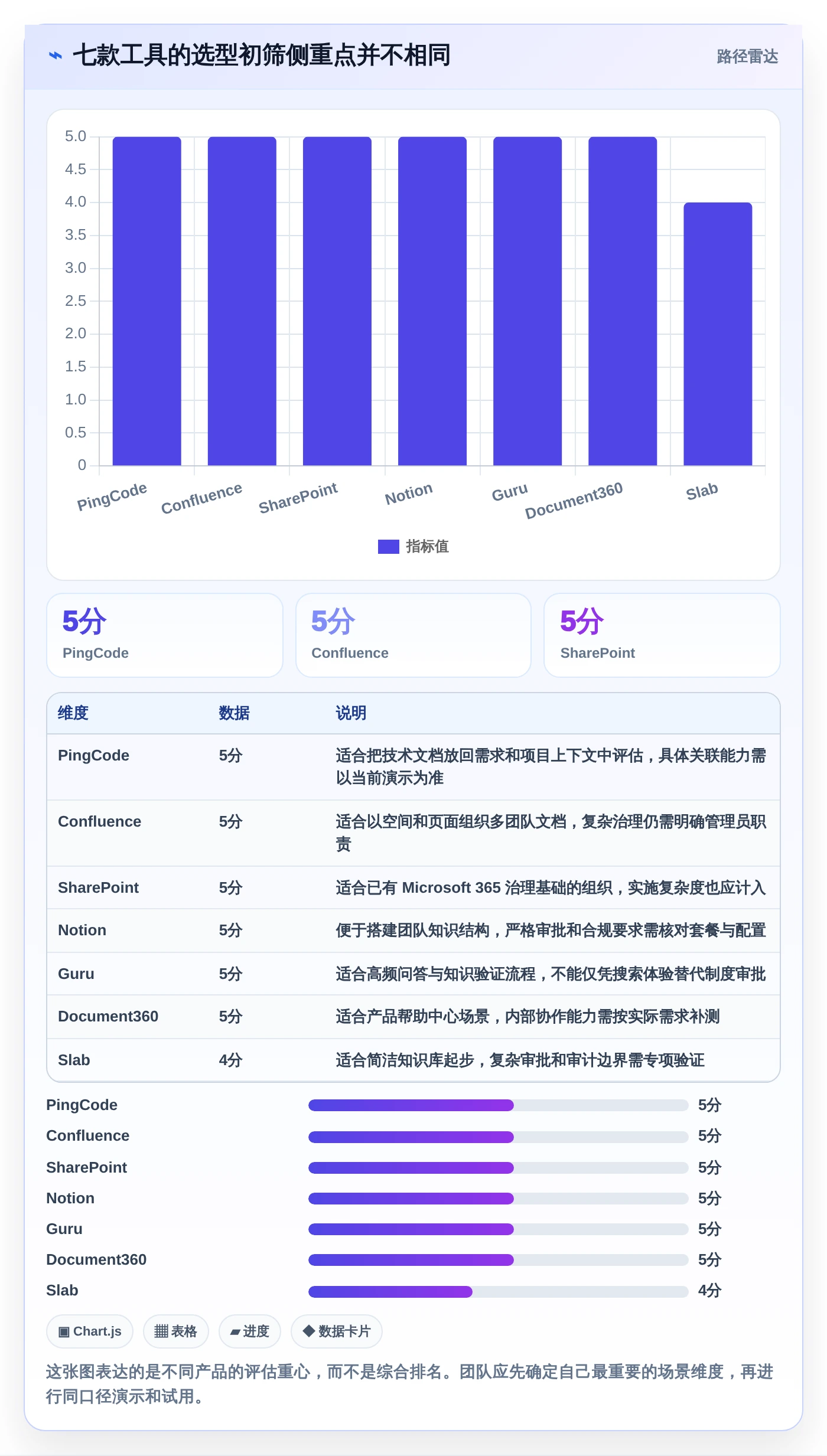Click the SharePoint x-axis label
The height and width of the screenshot is (1456, 827).
pyautogui.click(x=298, y=498)
